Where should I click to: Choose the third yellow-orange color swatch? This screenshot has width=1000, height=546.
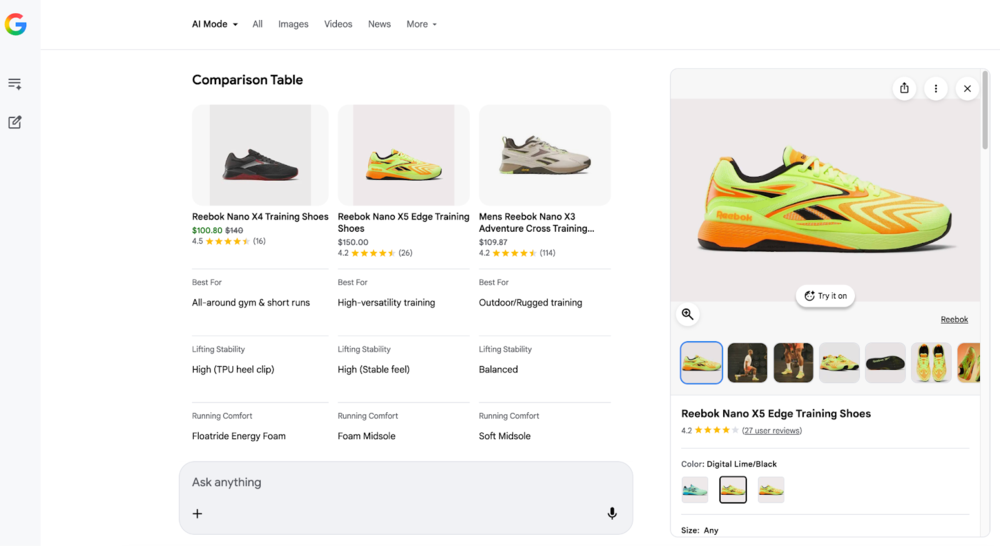point(771,490)
